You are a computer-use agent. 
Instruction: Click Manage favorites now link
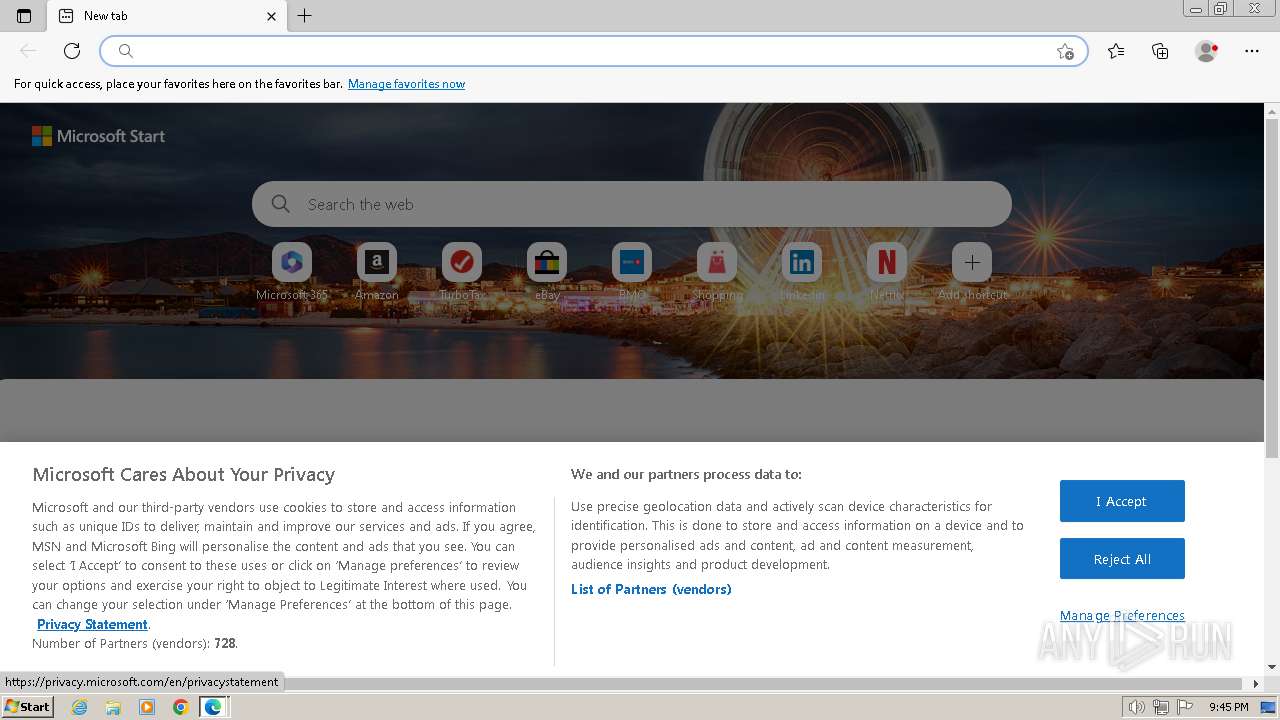406,84
